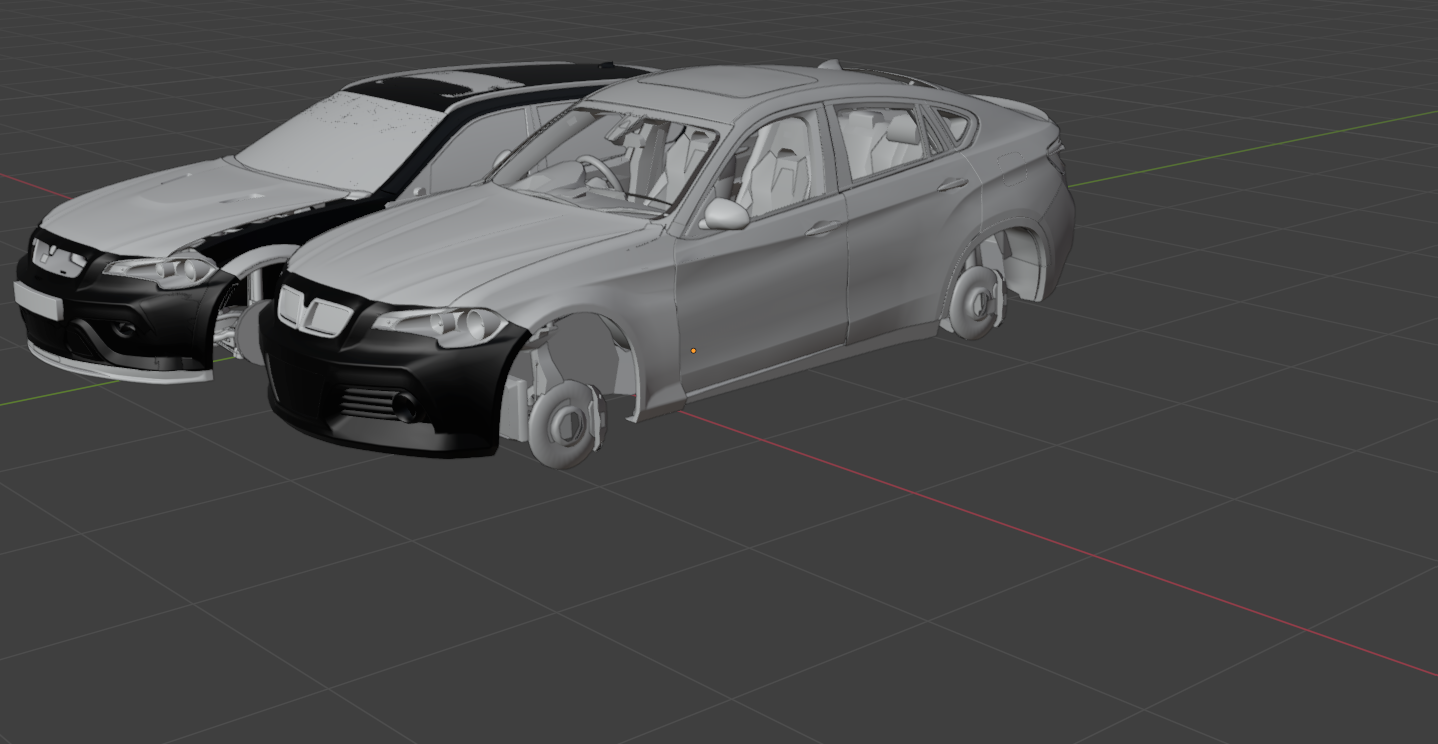Click the gray car's rear door handle
The width and height of the screenshot is (1438, 744).
952,184
